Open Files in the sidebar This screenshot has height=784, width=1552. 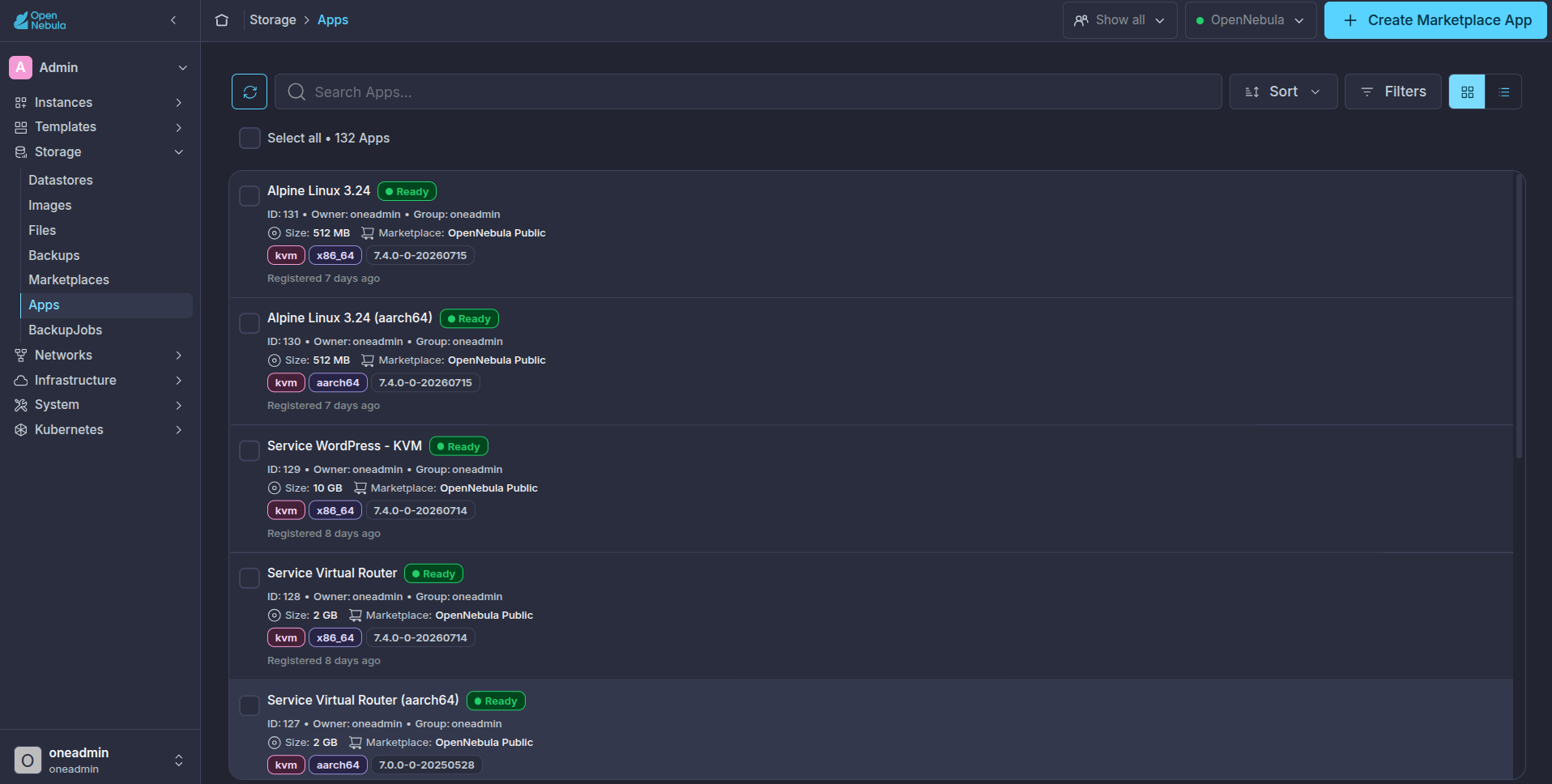42,231
